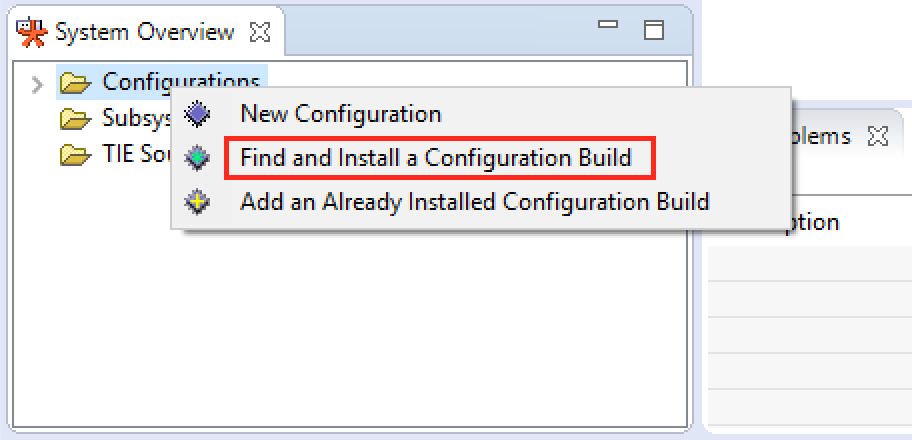Select the Configurations tree item label
The height and width of the screenshot is (440, 912).
click(x=180, y=82)
